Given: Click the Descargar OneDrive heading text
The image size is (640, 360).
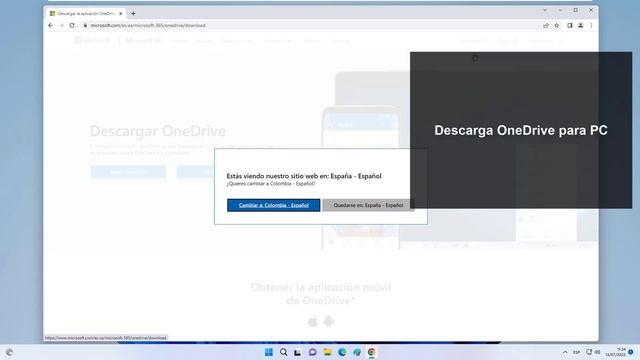Looking at the screenshot, I should click(x=158, y=131).
